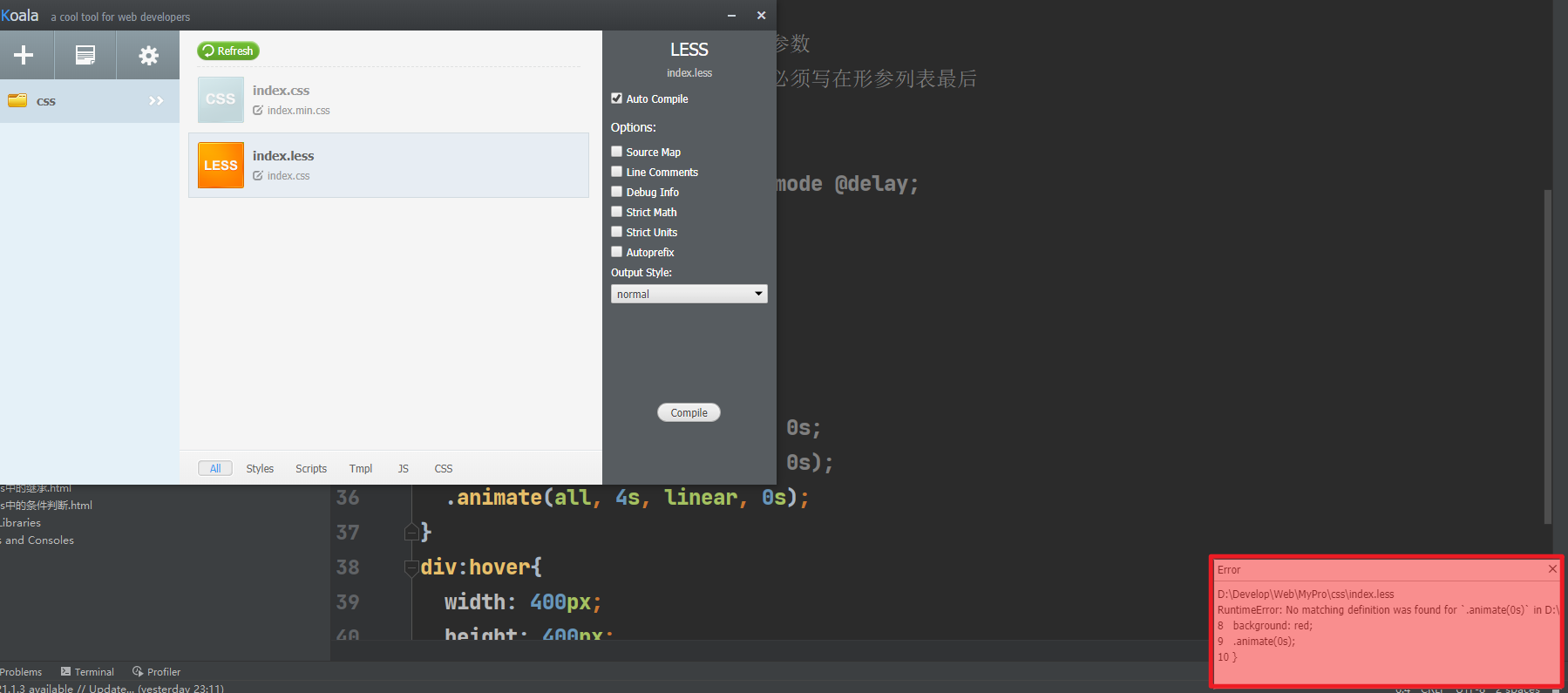The height and width of the screenshot is (693, 1568).
Task: Enable the Line Comments option
Action: (x=617, y=172)
